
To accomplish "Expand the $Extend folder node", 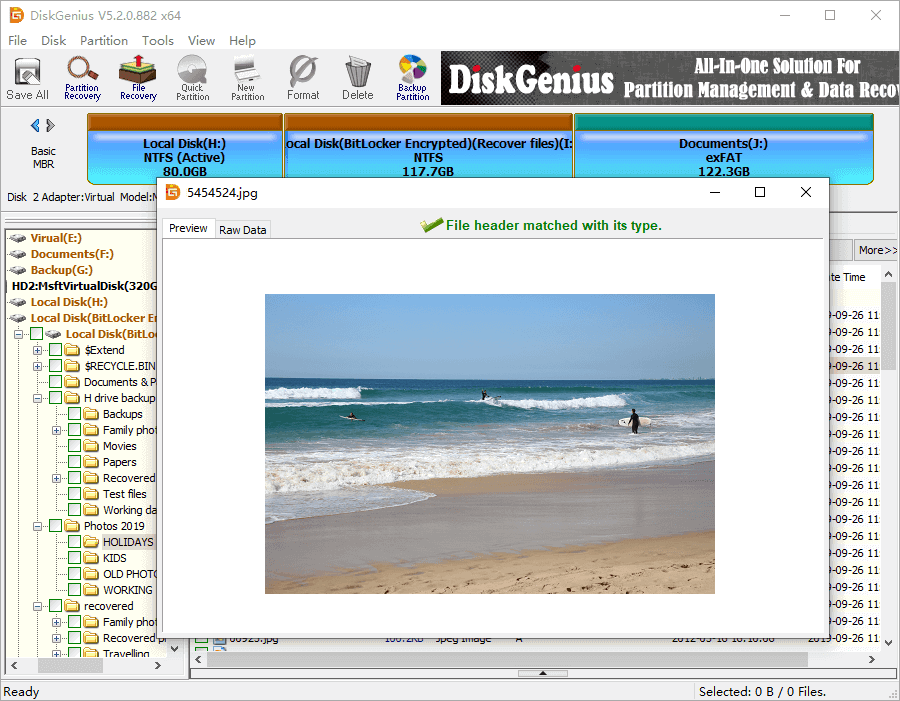I will coord(38,350).
